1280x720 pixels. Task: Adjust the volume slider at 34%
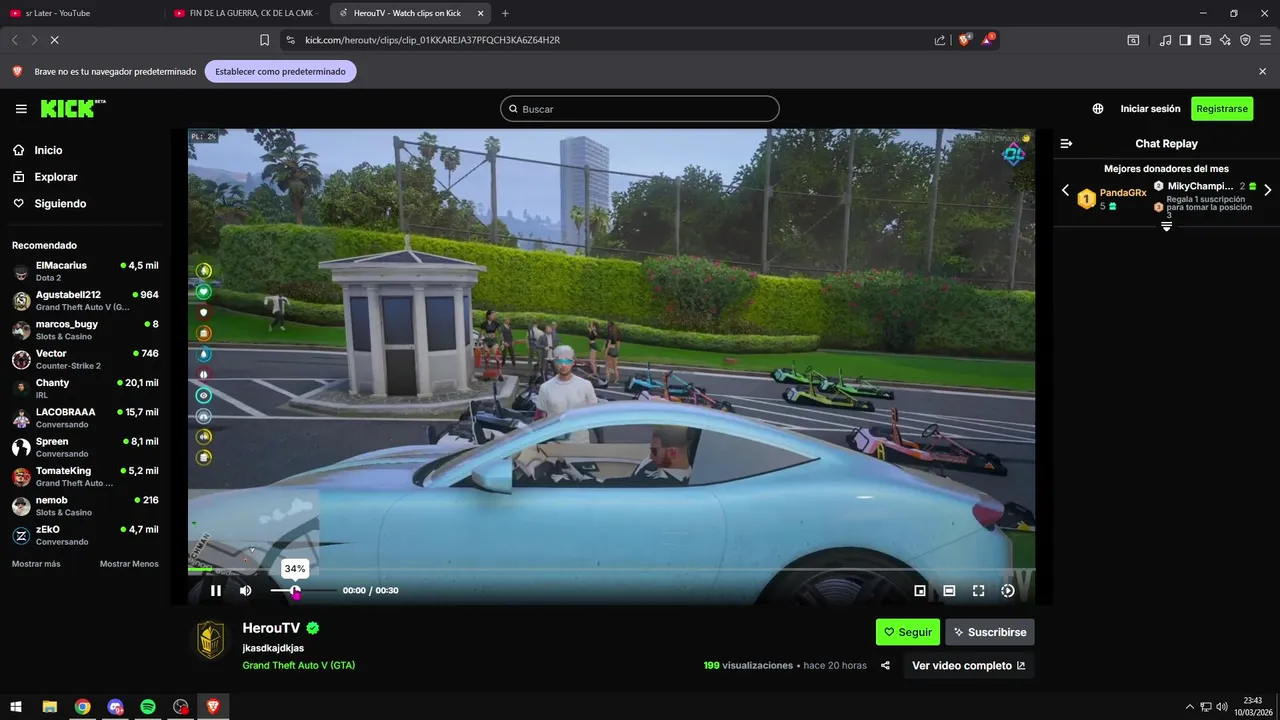coord(295,591)
